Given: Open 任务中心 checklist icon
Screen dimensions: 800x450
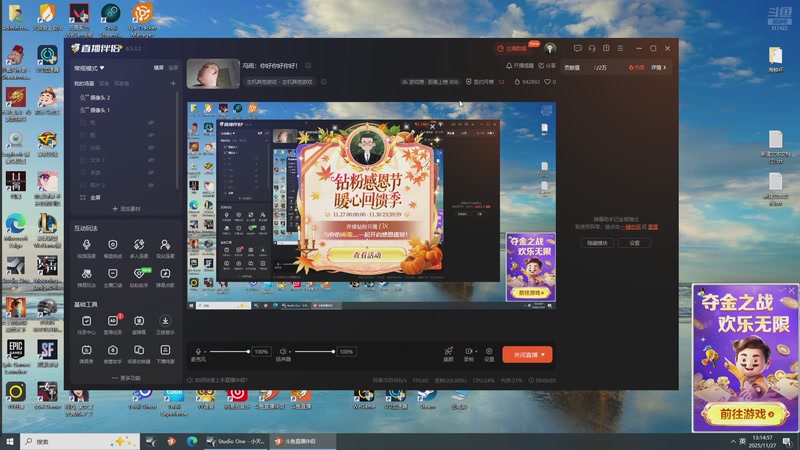Looking at the screenshot, I should 87,321.
